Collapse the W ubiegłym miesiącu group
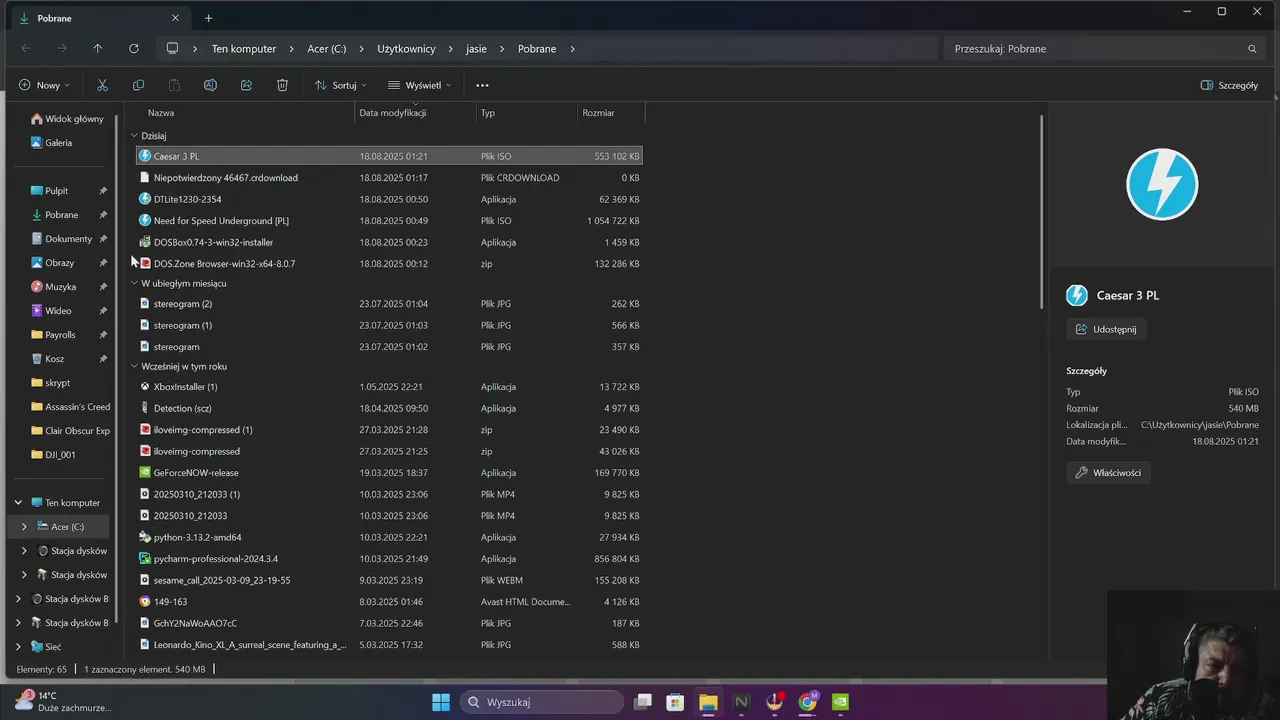The height and width of the screenshot is (720, 1280). pyautogui.click(x=134, y=283)
